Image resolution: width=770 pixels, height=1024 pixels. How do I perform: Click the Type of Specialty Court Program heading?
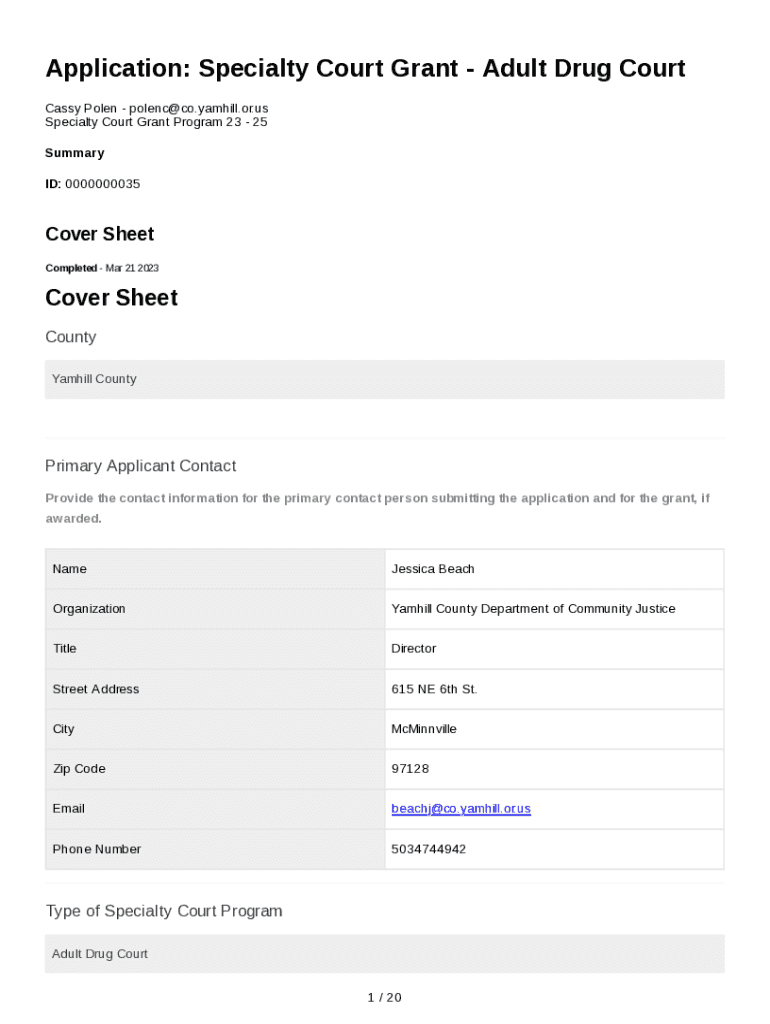coord(164,911)
